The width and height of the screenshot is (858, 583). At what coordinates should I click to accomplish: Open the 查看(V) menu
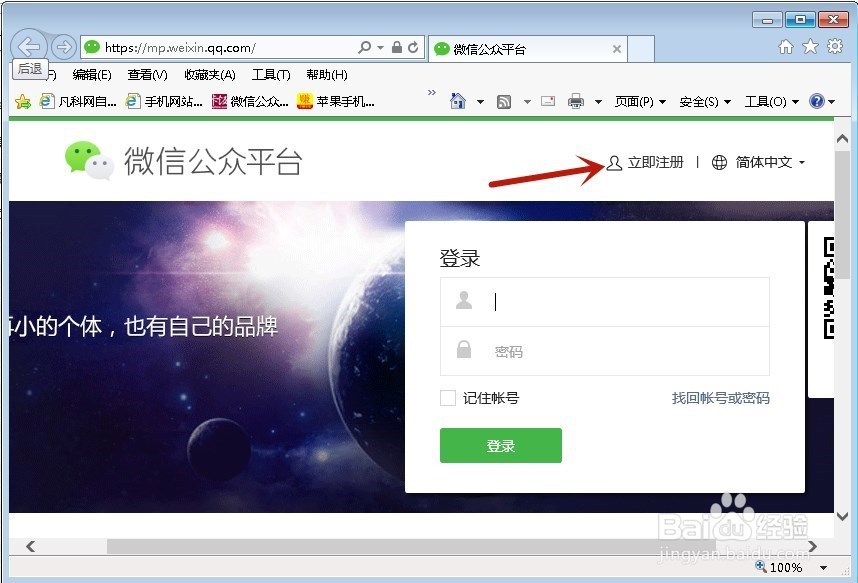click(147, 75)
